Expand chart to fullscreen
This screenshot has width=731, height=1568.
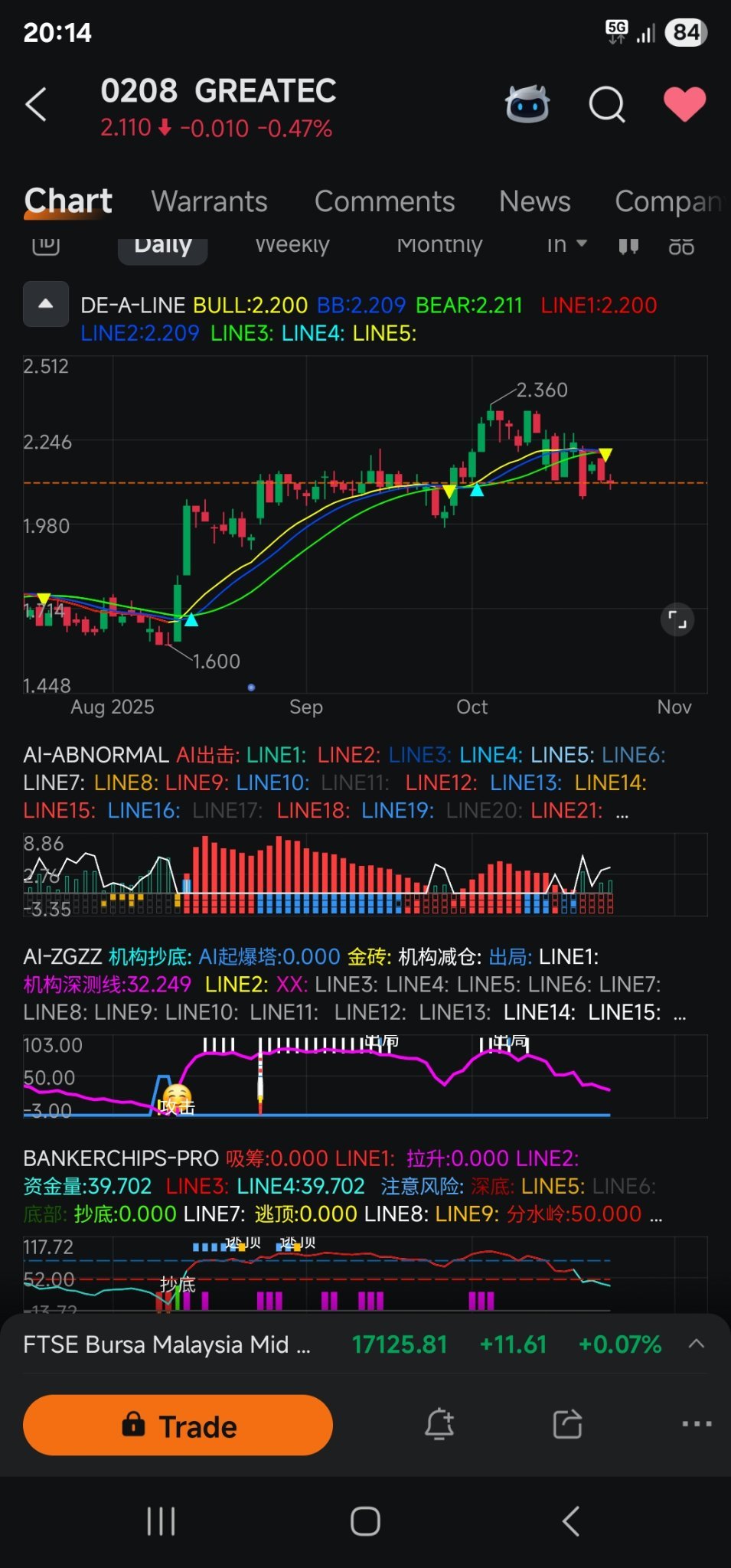coord(677,619)
